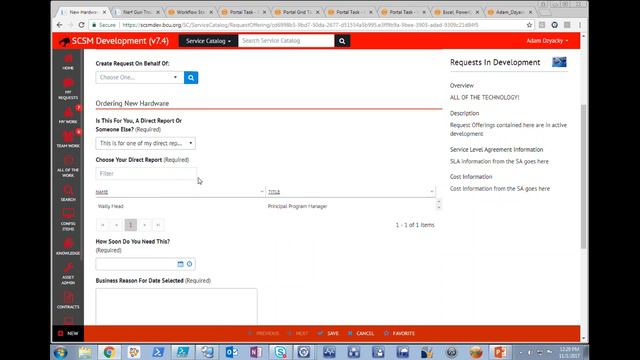
Task: Sort the grid by Title column
Action: pos(274,192)
